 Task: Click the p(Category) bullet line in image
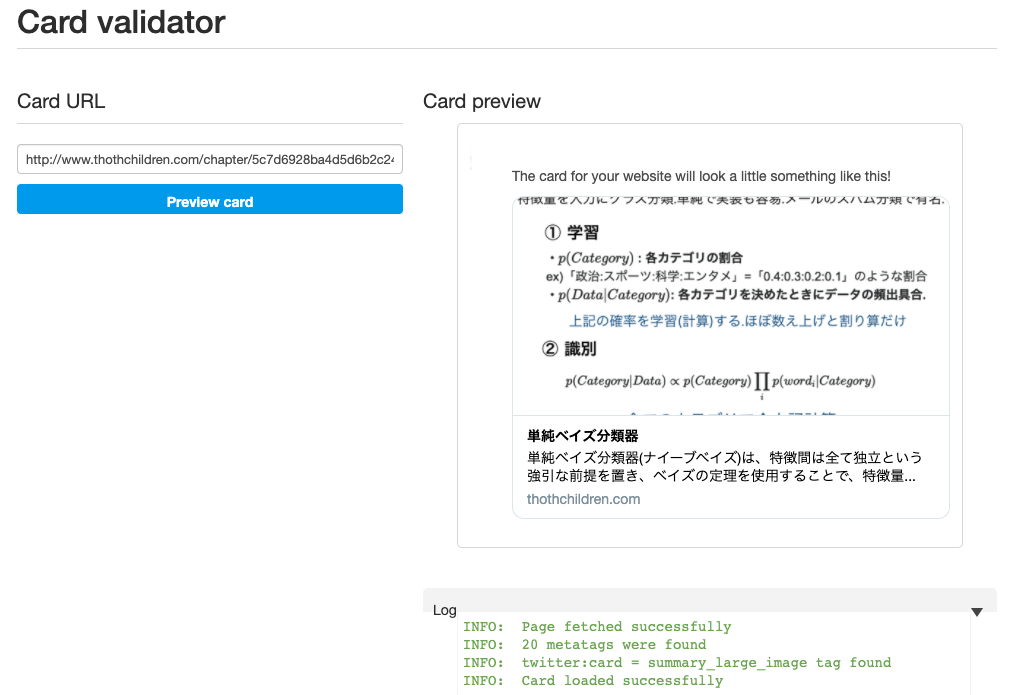point(645,258)
